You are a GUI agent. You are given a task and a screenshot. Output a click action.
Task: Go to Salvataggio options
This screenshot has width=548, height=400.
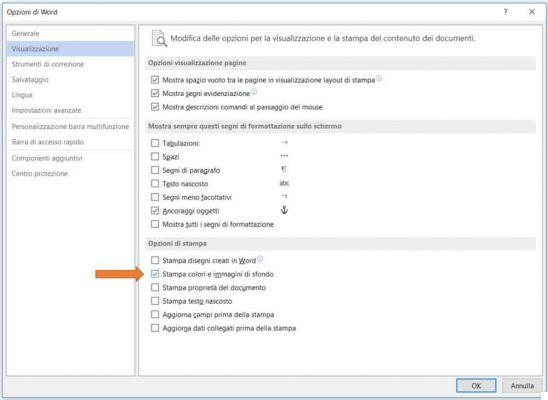pyautogui.click(x=70, y=80)
